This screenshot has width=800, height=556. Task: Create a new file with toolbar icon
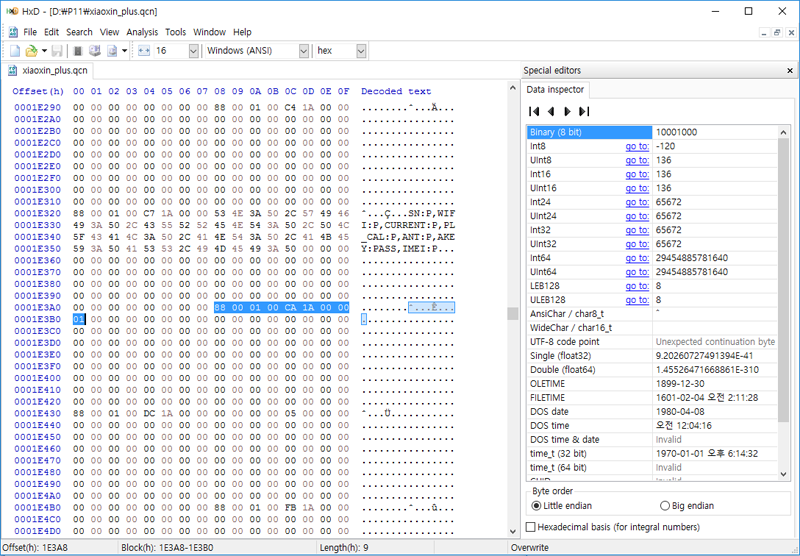tap(15, 50)
